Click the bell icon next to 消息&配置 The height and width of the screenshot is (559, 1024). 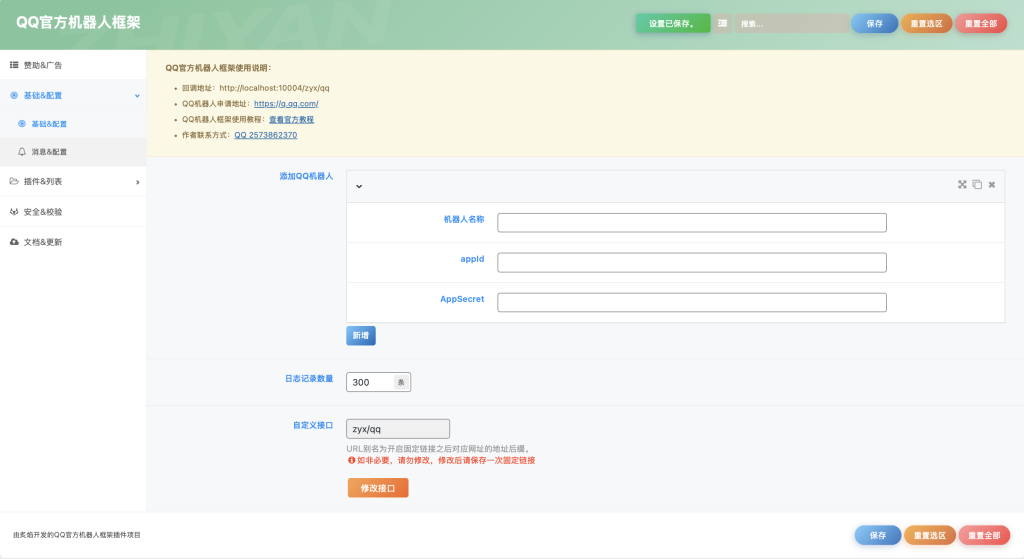pos(22,152)
